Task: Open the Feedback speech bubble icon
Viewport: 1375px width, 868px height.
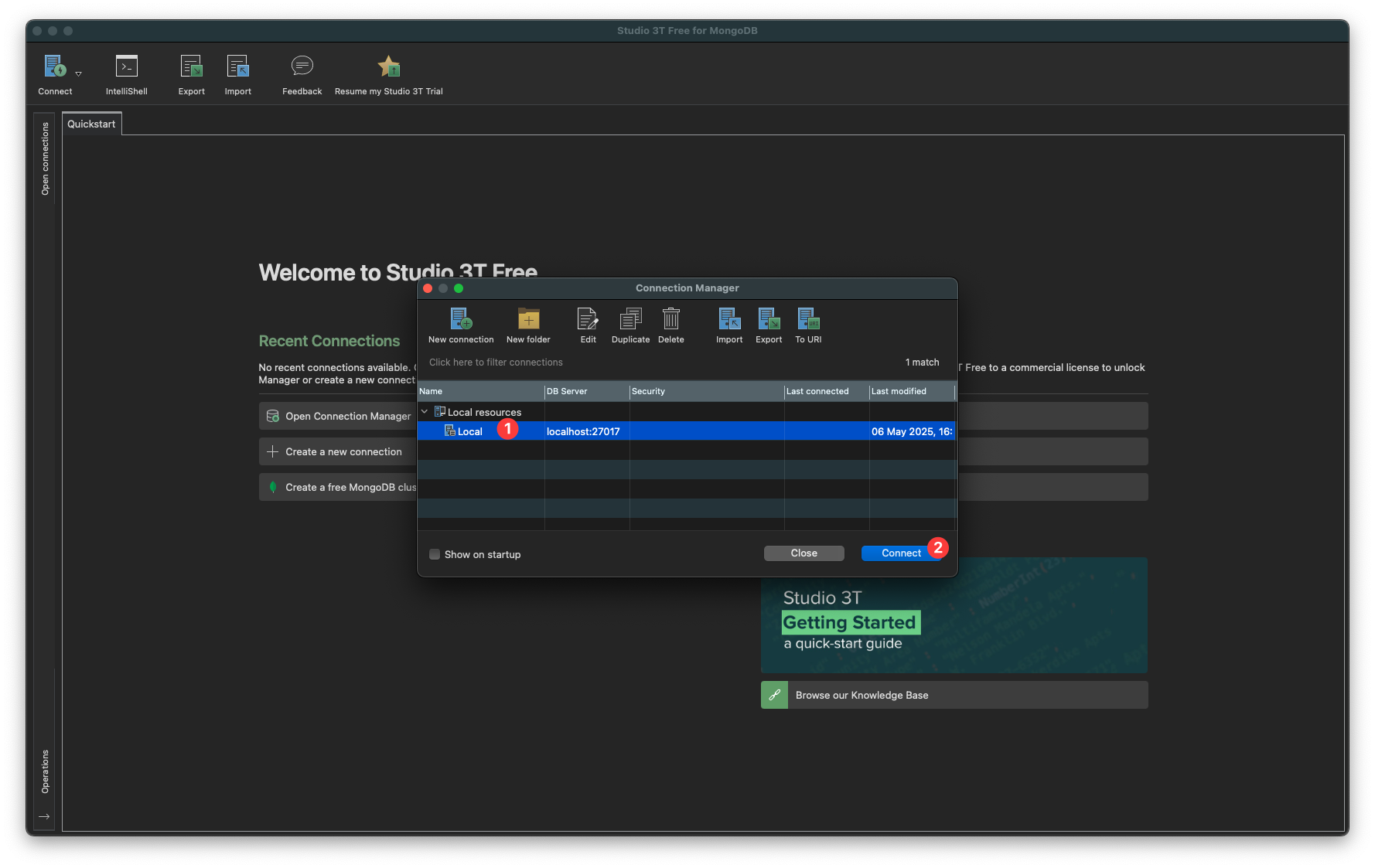Action: (x=302, y=66)
